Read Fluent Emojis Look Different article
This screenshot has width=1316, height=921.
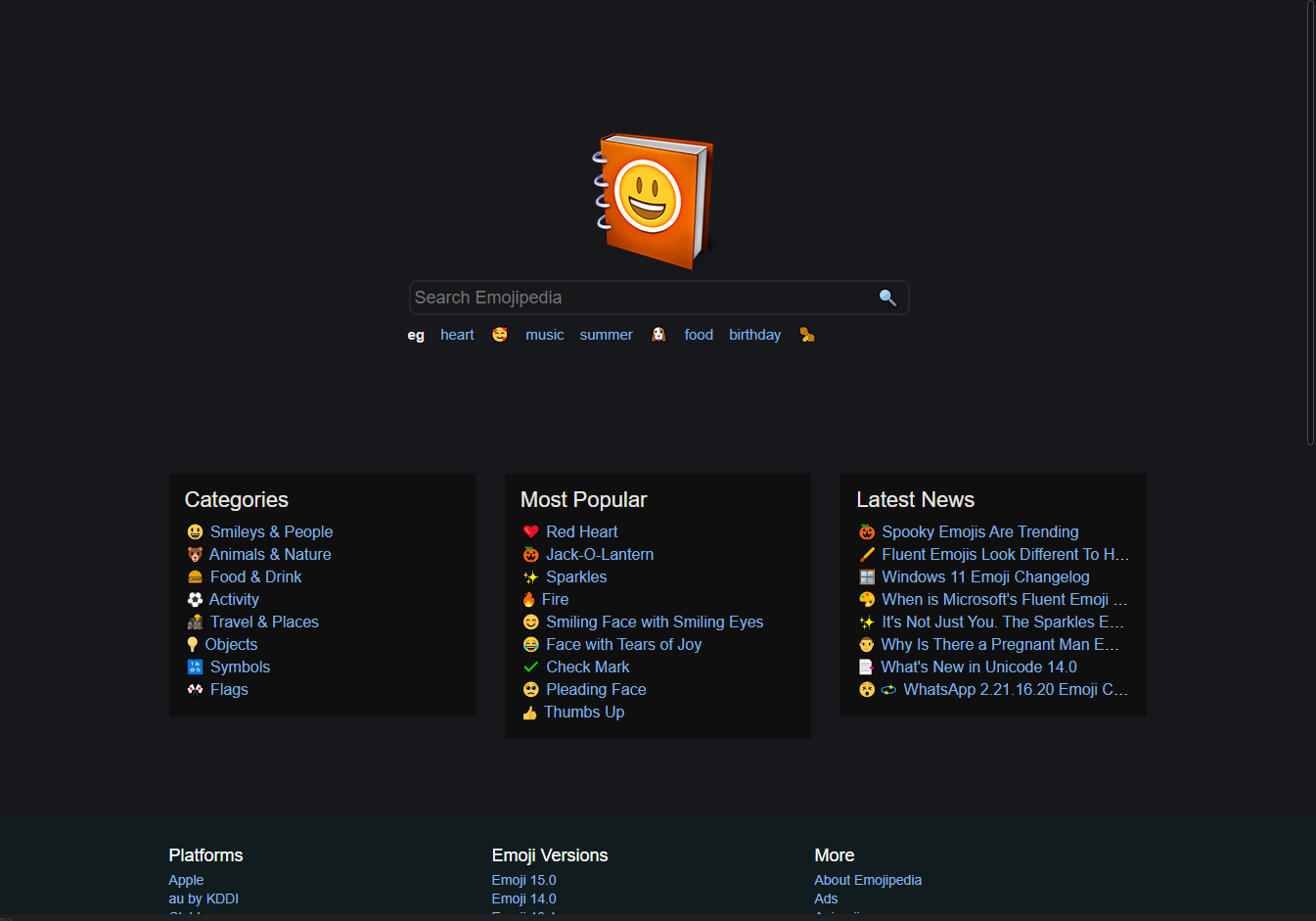click(x=1005, y=555)
